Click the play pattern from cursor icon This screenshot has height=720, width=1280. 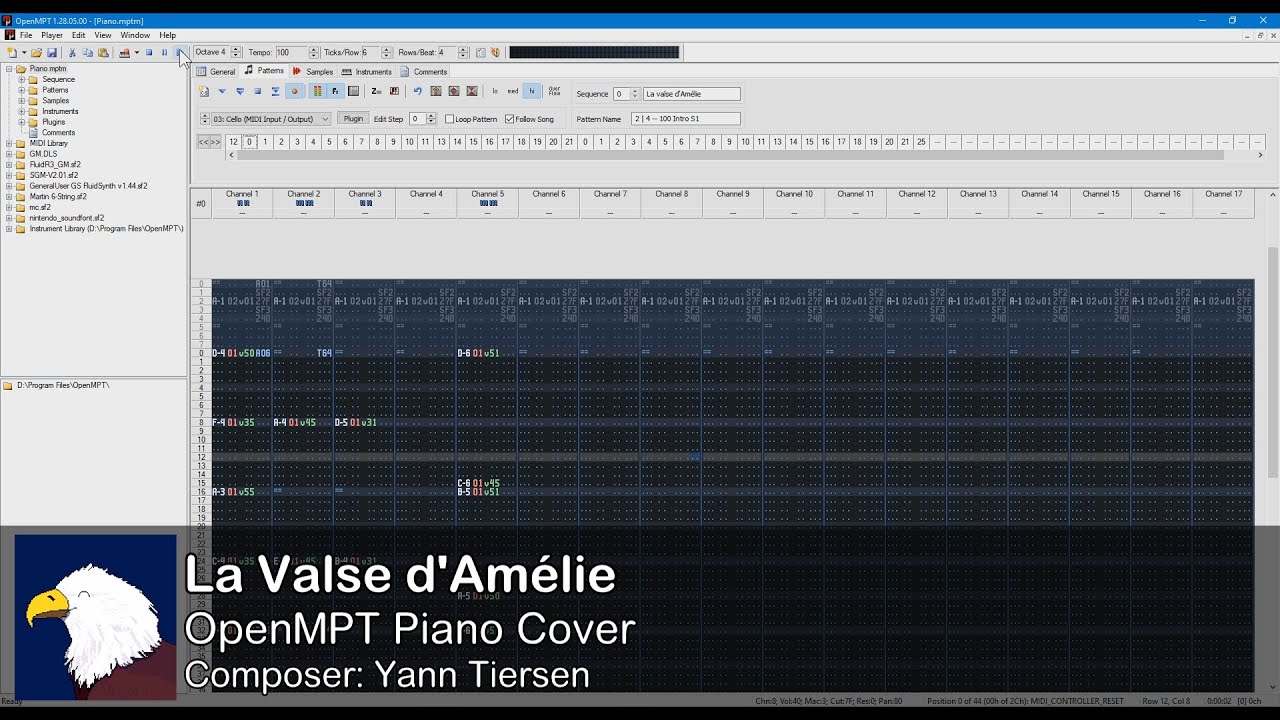point(240,91)
